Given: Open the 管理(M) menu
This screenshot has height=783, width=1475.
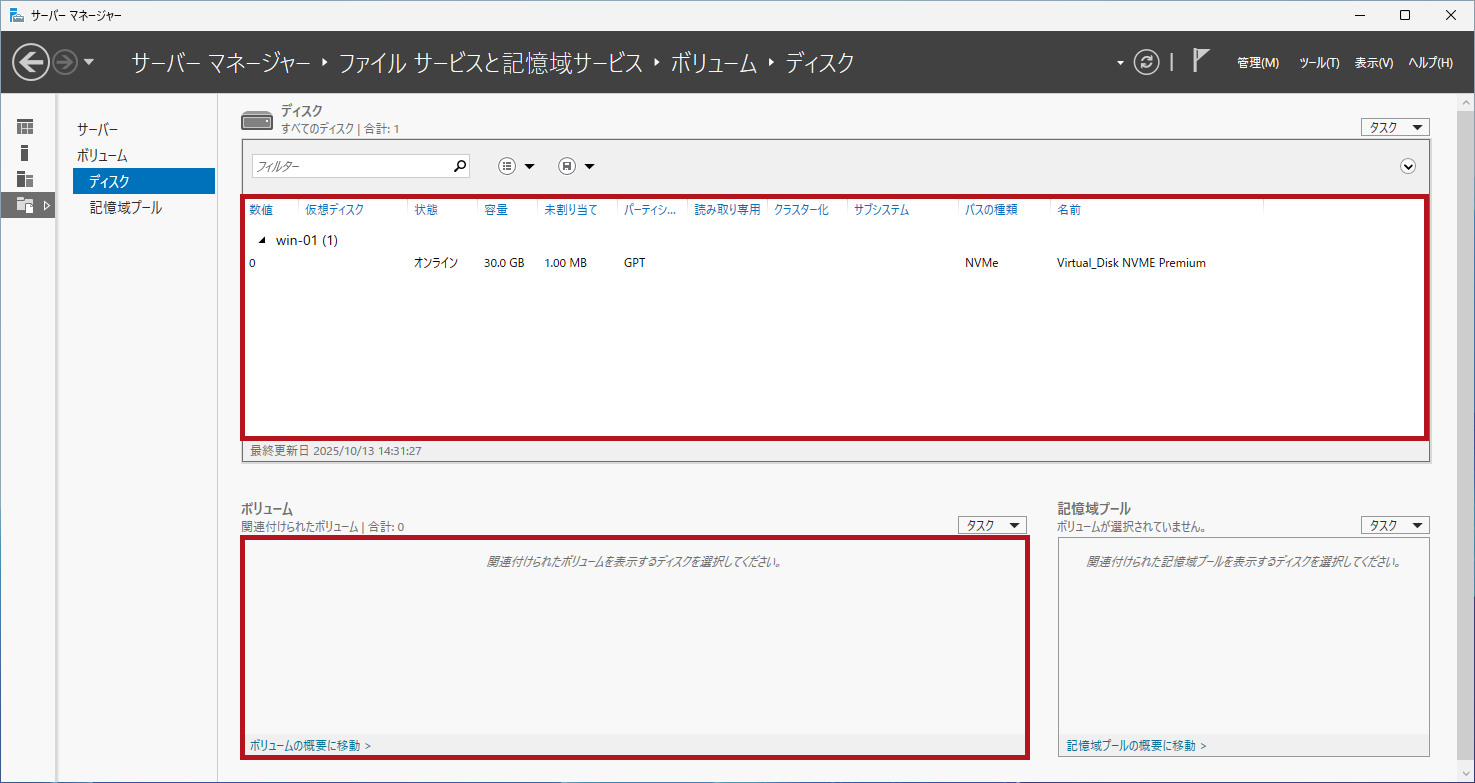Looking at the screenshot, I should (x=1257, y=63).
